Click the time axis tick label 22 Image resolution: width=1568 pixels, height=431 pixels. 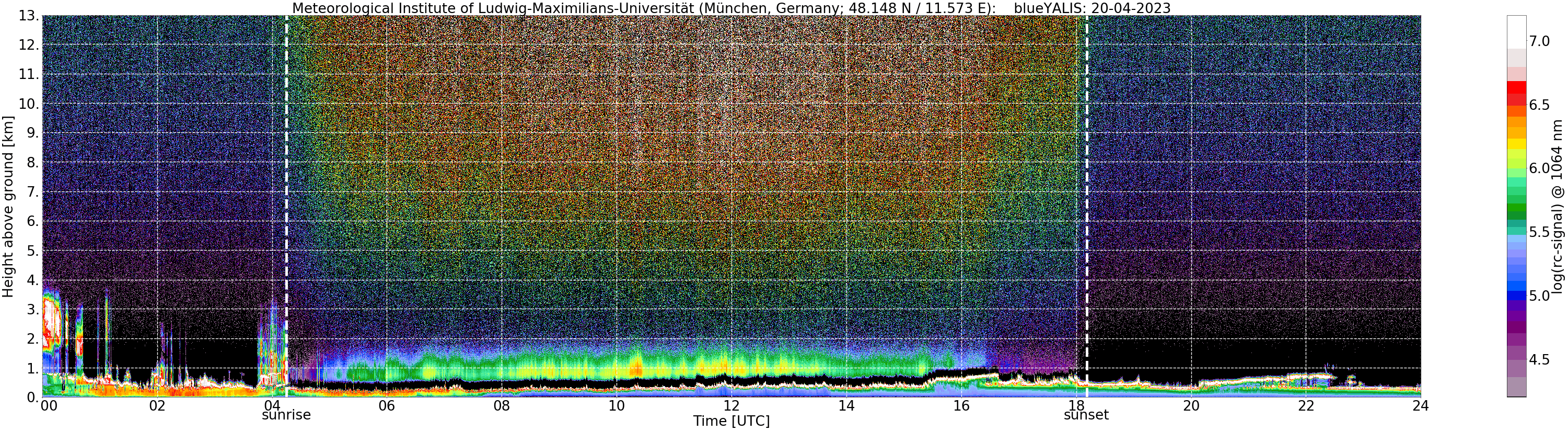(1306, 405)
